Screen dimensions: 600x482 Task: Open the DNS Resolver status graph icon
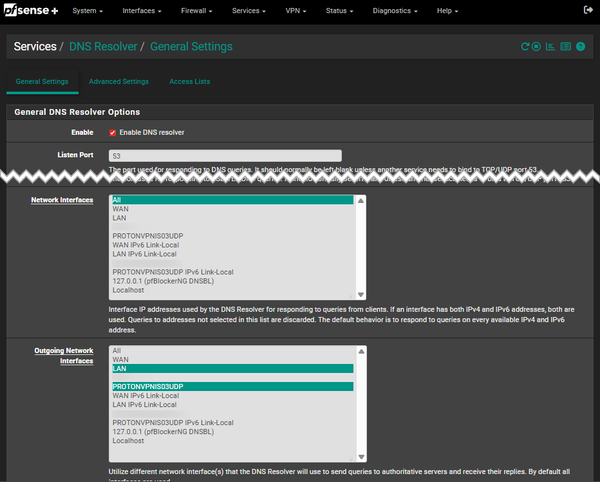(x=550, y=47)
